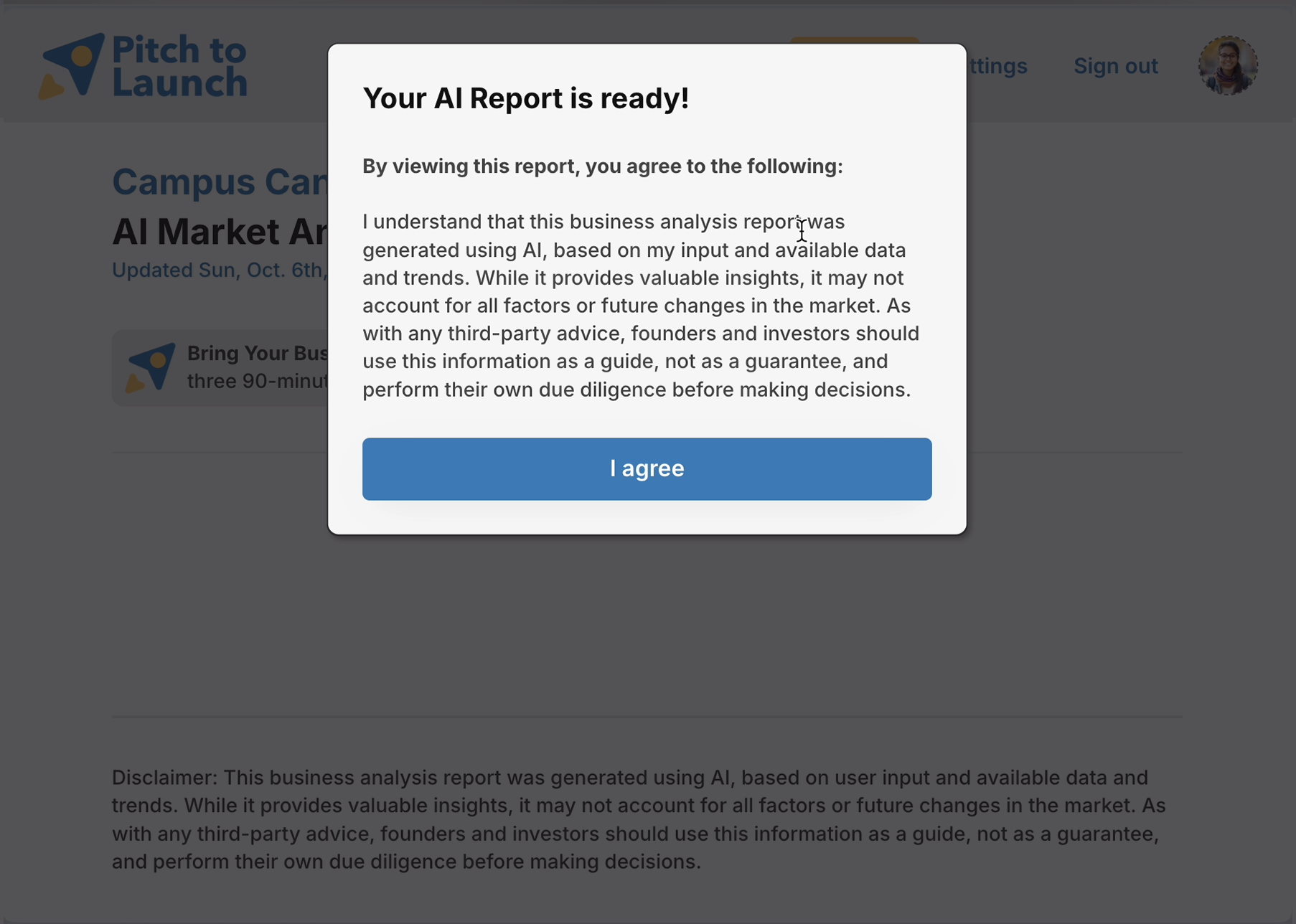1296x924 pixels.
Task: Click the Pitch to Launch rocket logo
Action: (72, 65)
